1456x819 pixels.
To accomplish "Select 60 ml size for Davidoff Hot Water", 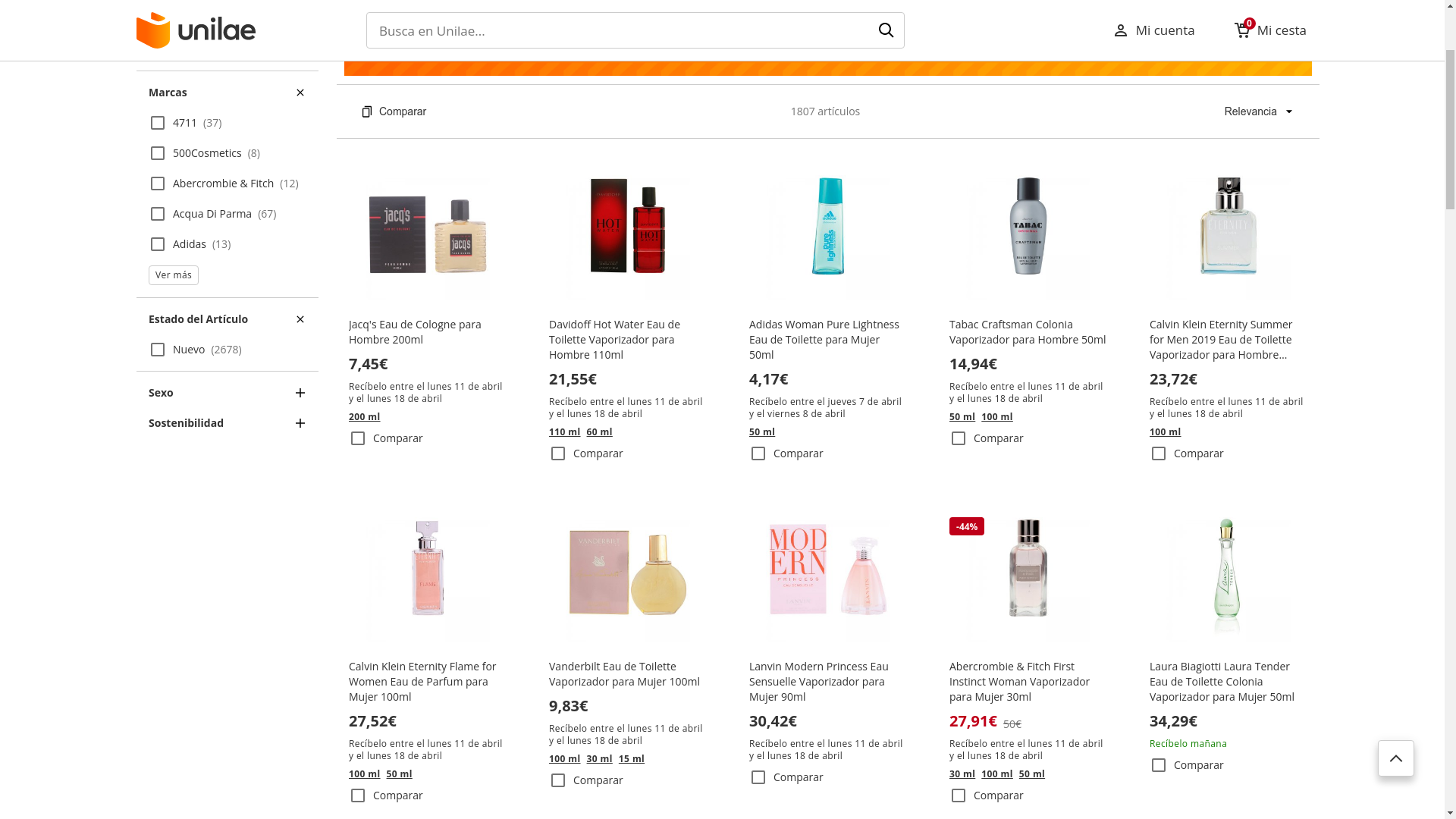I will (x=599, y=432).
